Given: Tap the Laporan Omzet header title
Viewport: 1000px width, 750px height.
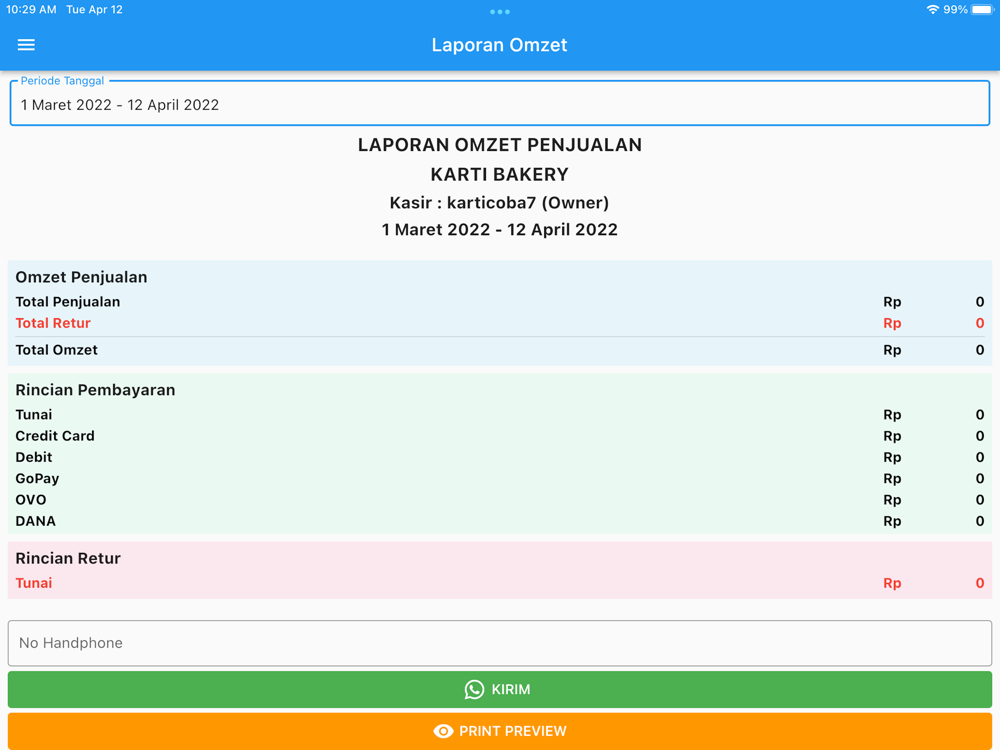Looking at the screenshot, I should [499, 45].
